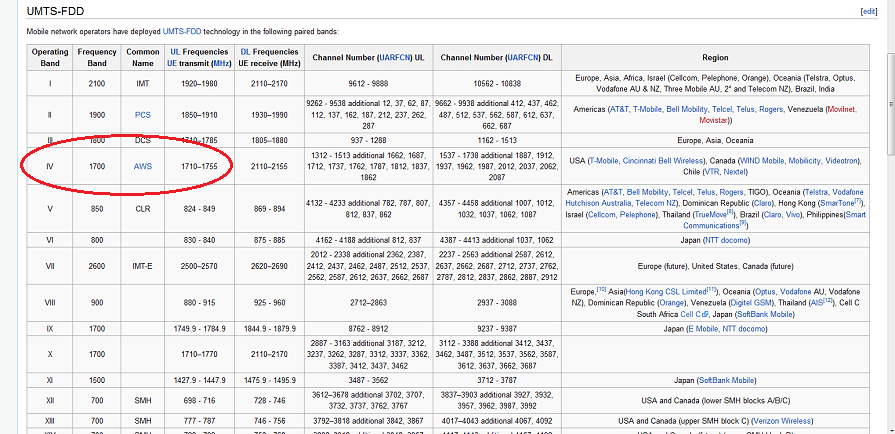895x434 pixels.
Task: Click the Region column header
Action: pyautogui.click(x=715, y=58)
